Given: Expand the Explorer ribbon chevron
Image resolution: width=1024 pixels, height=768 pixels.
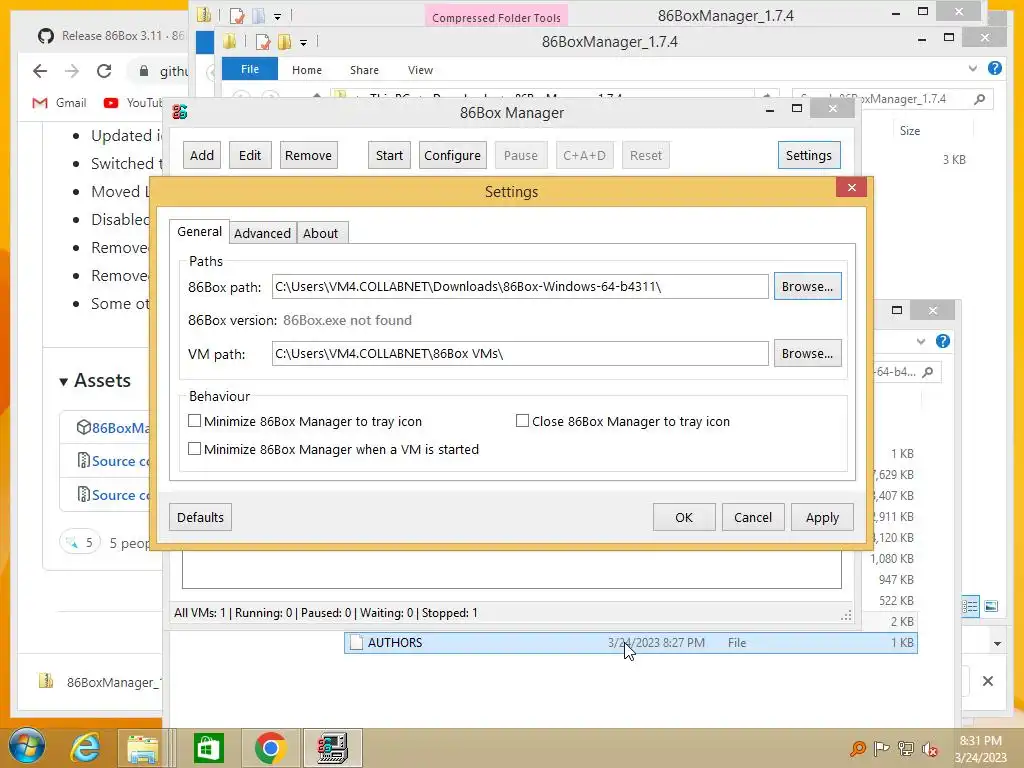Looking at the screenshot, I should coord(973,68).
